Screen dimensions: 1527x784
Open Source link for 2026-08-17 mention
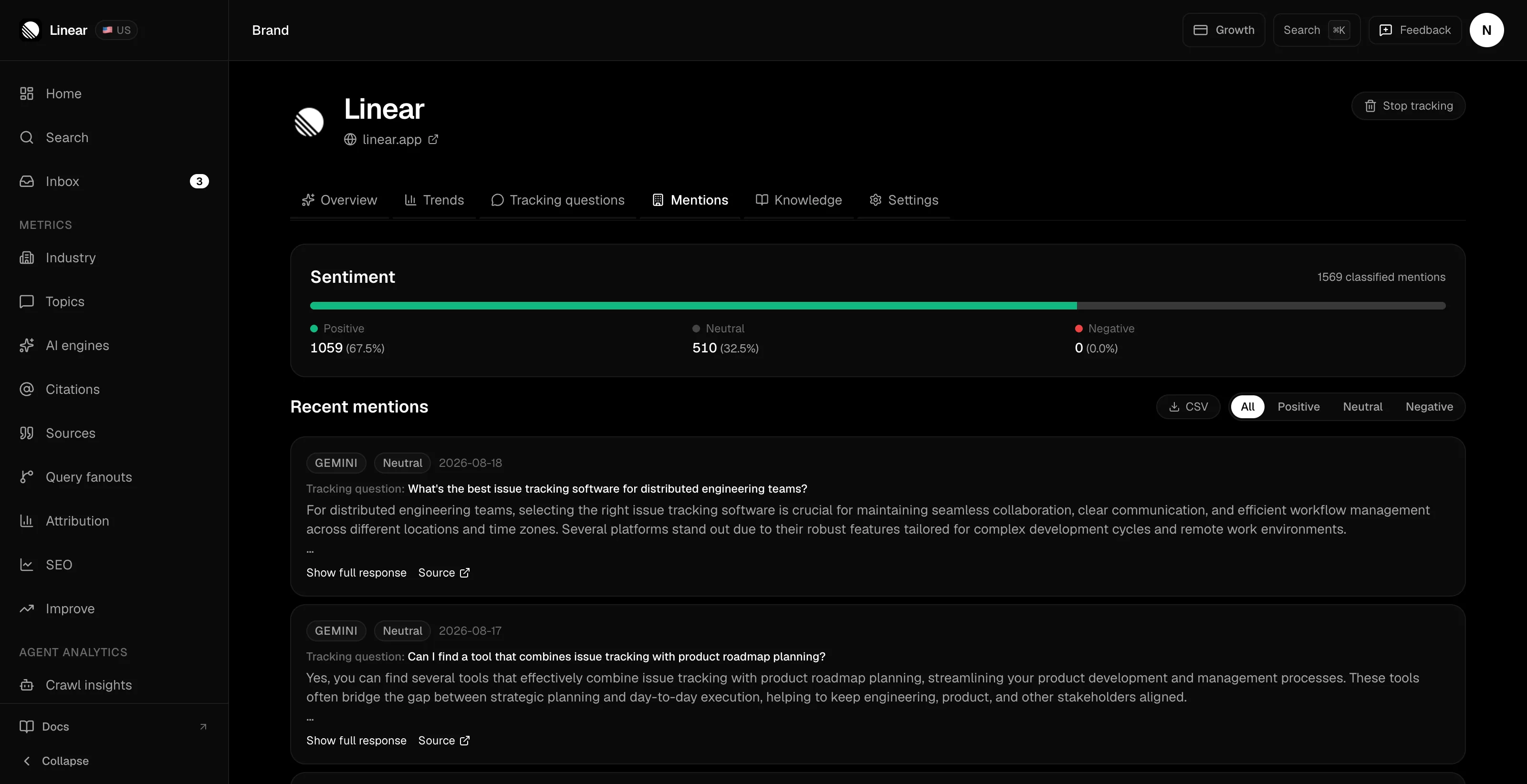[444, 741]
